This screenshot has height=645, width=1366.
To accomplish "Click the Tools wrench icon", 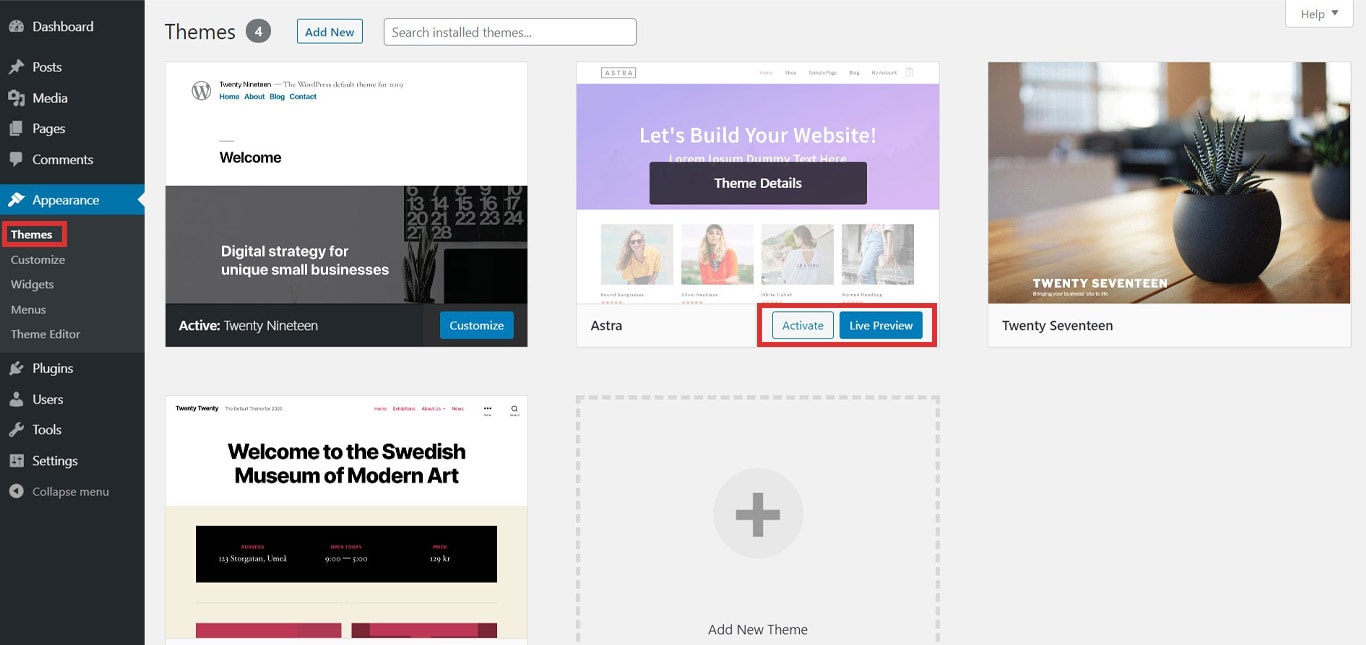I will point(16,430).
